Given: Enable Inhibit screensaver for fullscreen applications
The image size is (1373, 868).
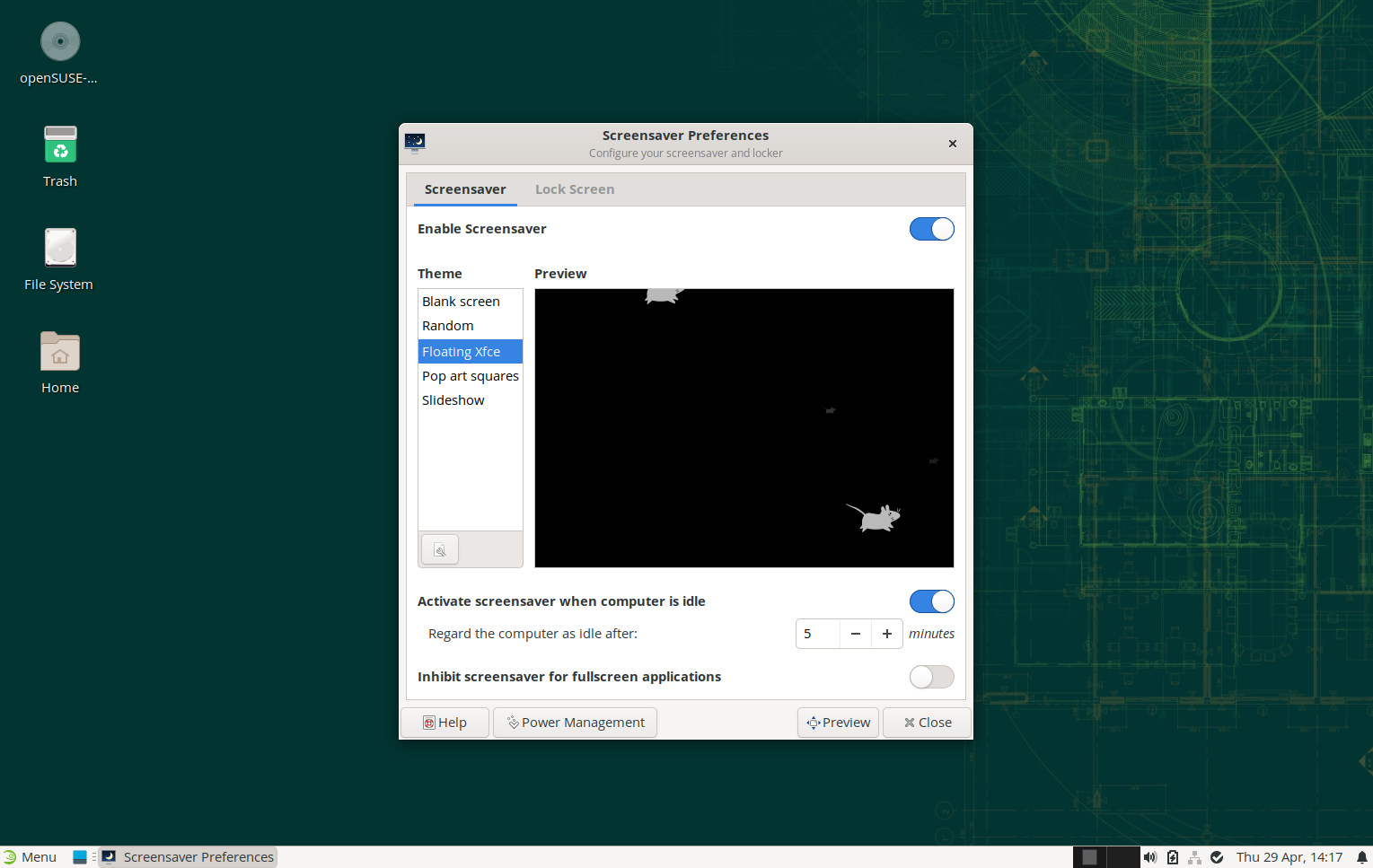Looking at the screenshot, I should (931, 677).
